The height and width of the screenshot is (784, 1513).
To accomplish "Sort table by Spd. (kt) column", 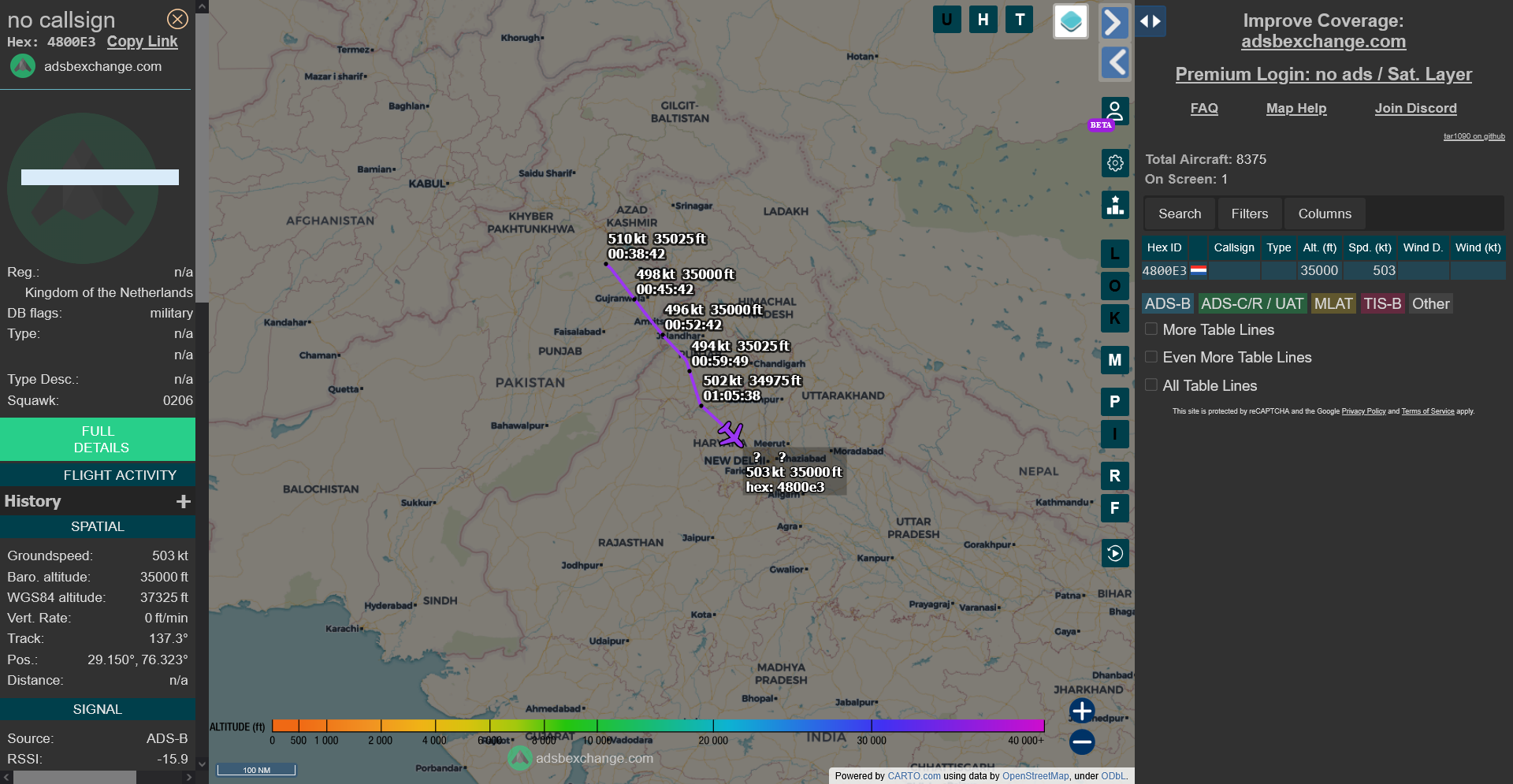I will (x=1370, y=247).
